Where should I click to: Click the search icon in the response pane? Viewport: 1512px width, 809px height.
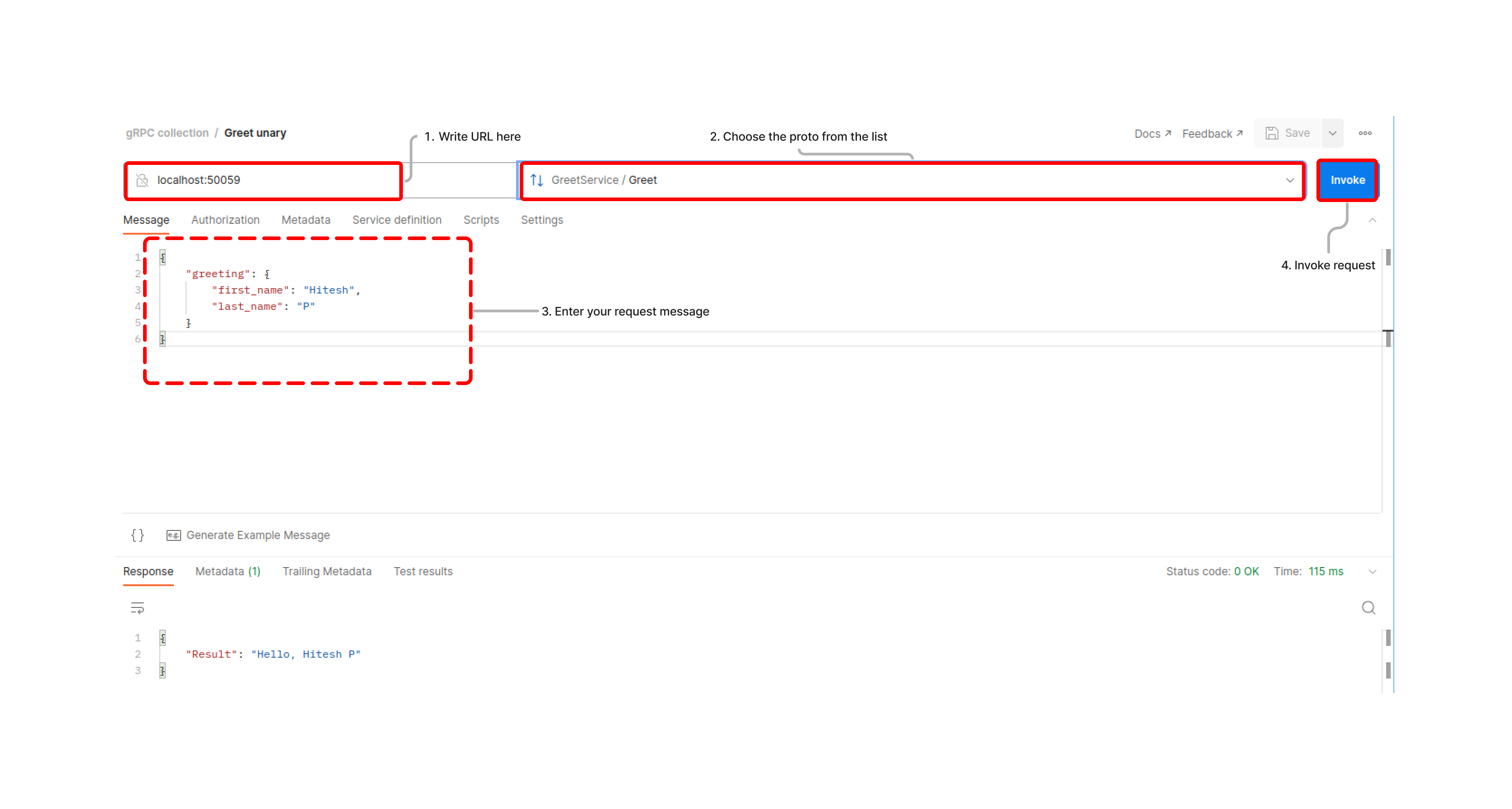(1369, 608)
